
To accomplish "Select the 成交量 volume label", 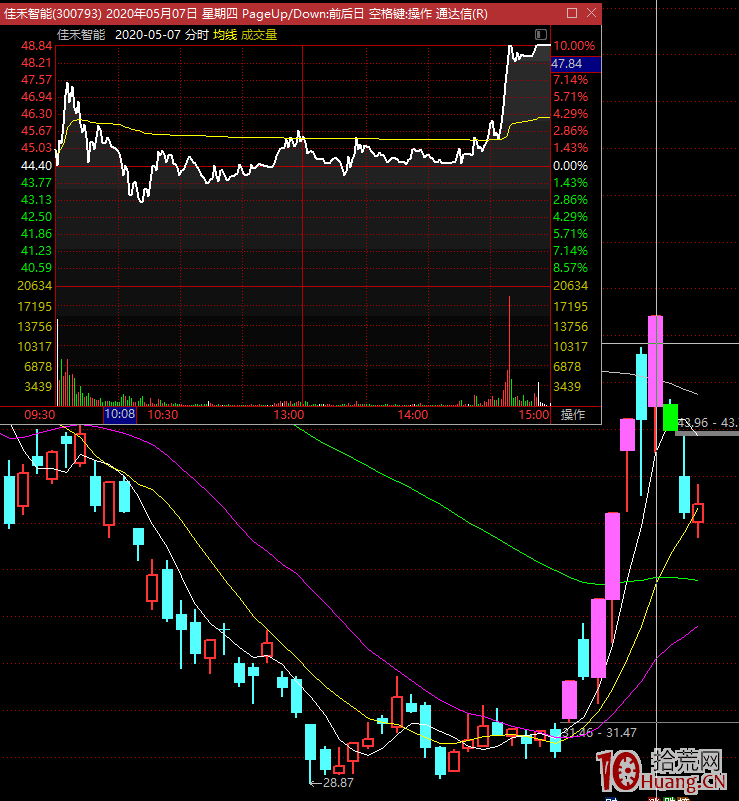I will tap(259, 34).
